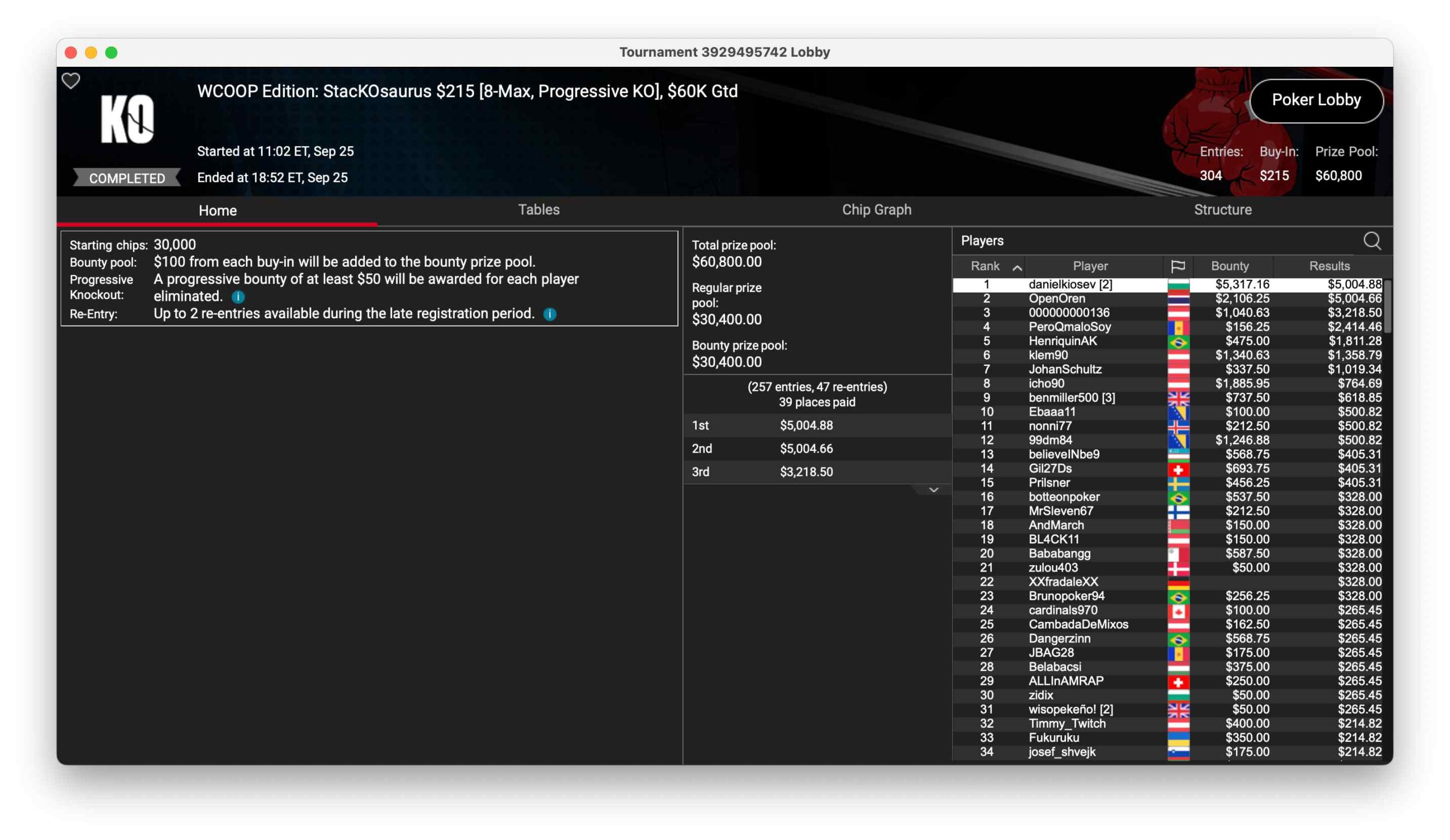Click the Poker Lobby button
The width and height of the screenshot is (1450, 840).
click(x=1316, y=100)
